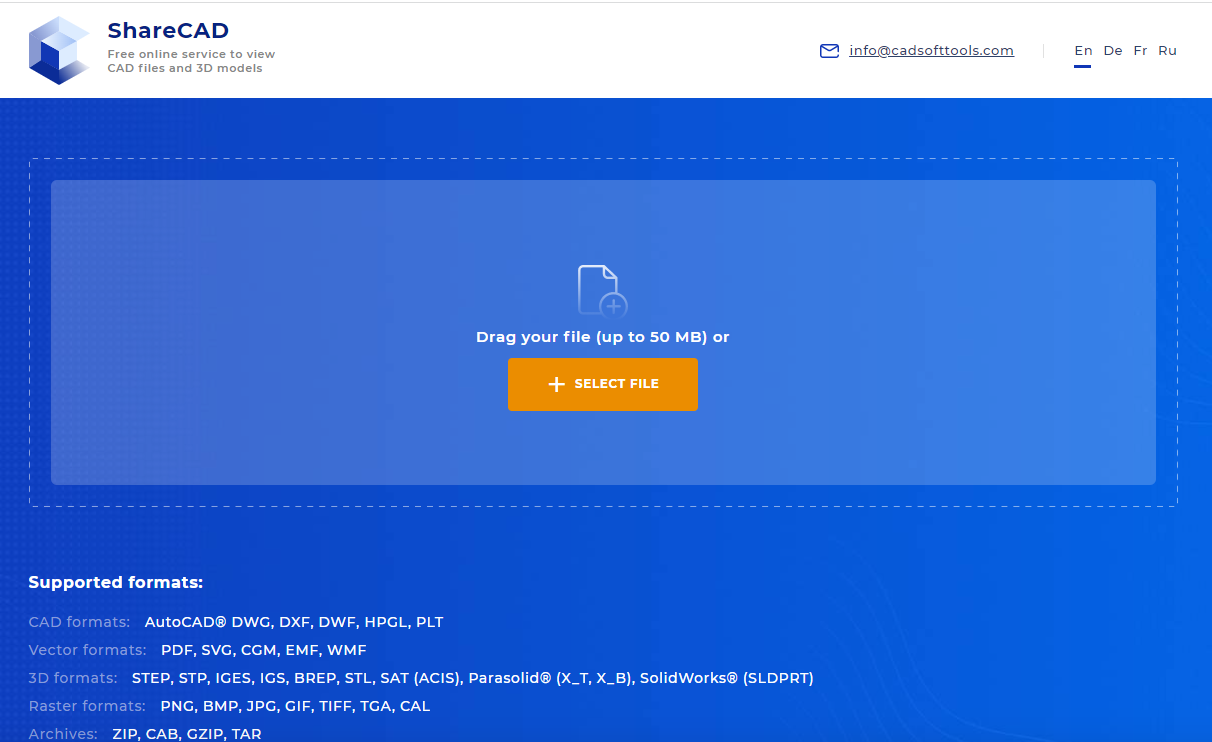Click the file upload icon in drop zone

coord(602,291)
